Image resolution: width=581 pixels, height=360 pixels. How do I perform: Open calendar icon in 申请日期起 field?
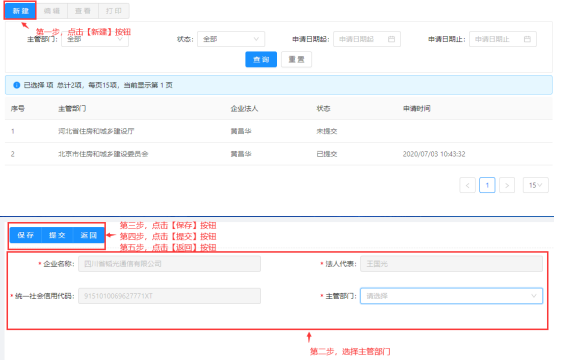pos(391,39)
